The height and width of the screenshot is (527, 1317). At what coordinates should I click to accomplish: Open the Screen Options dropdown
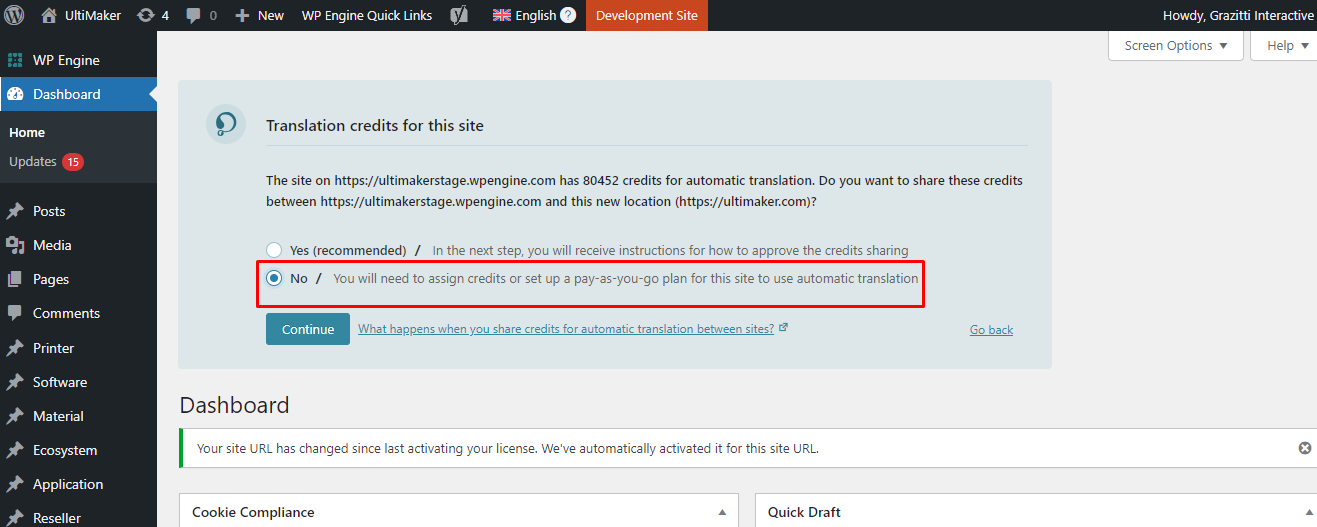click(1176, 46)
